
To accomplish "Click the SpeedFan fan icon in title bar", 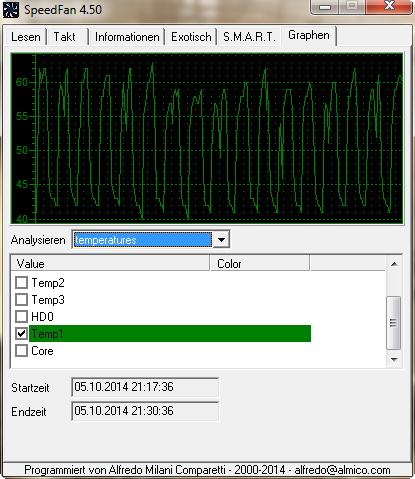I will click(11, 9).
